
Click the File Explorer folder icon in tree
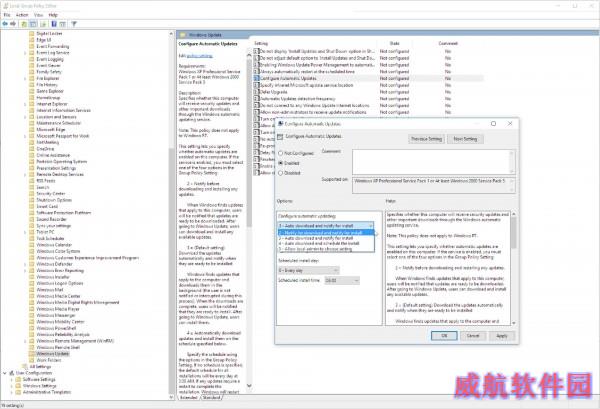(x=32, y=78)
